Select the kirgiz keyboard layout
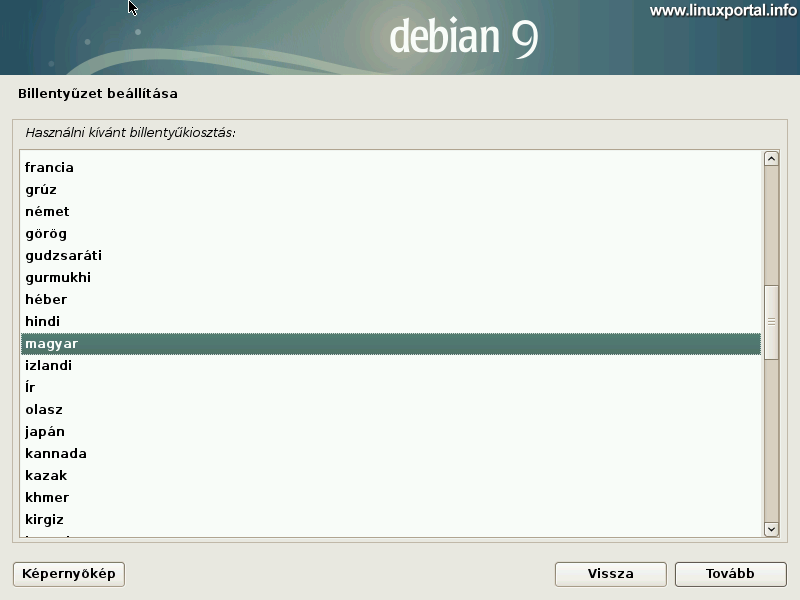This screenshot has width=800, height=600. [x=391, y=519]
